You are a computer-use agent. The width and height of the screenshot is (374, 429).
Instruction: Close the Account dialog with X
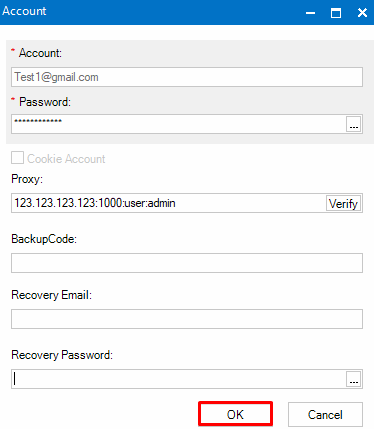[x=362, y=13]
